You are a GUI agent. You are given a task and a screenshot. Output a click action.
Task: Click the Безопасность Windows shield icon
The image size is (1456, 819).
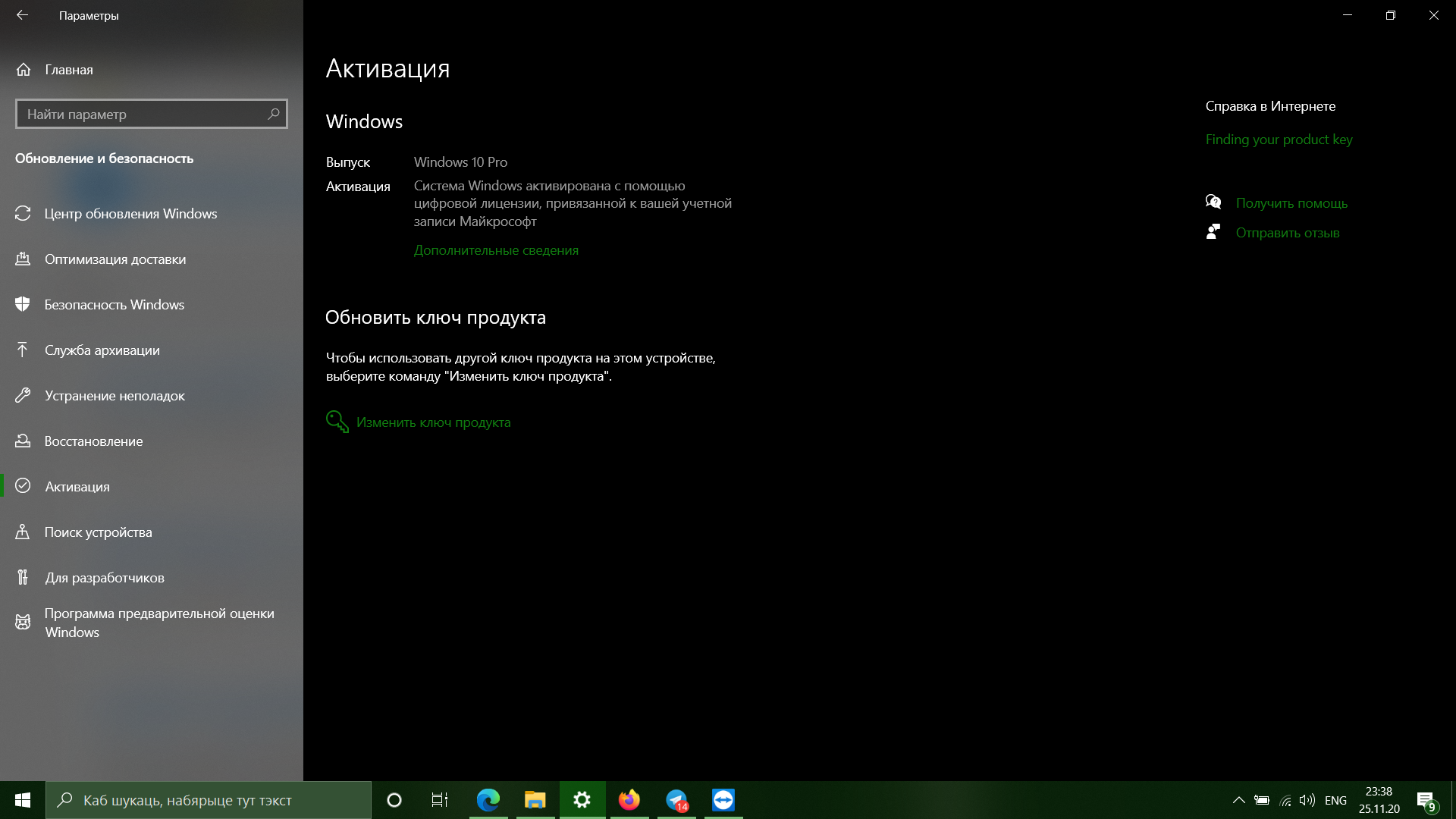23,305
